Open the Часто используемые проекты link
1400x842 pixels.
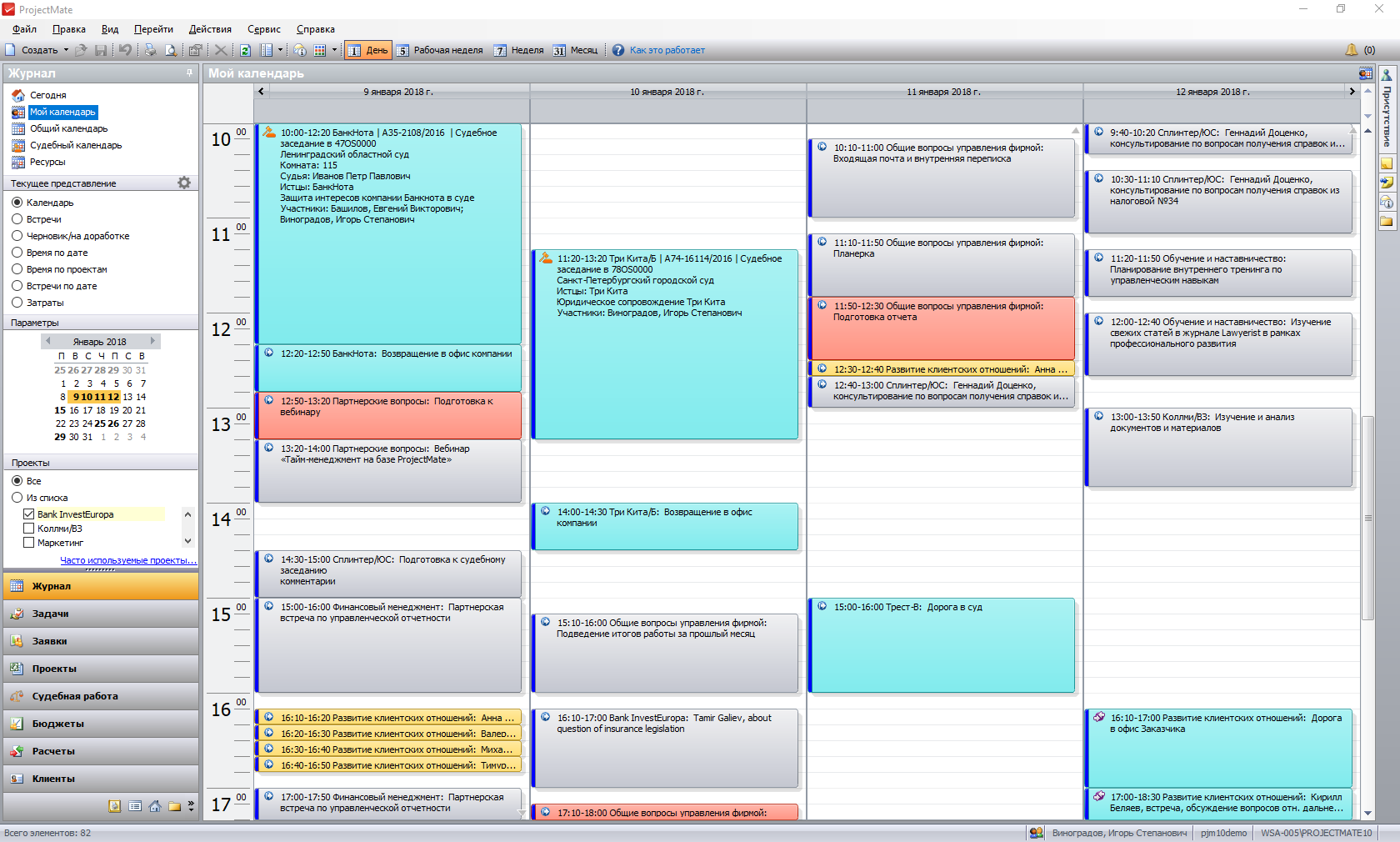(128, 560)
